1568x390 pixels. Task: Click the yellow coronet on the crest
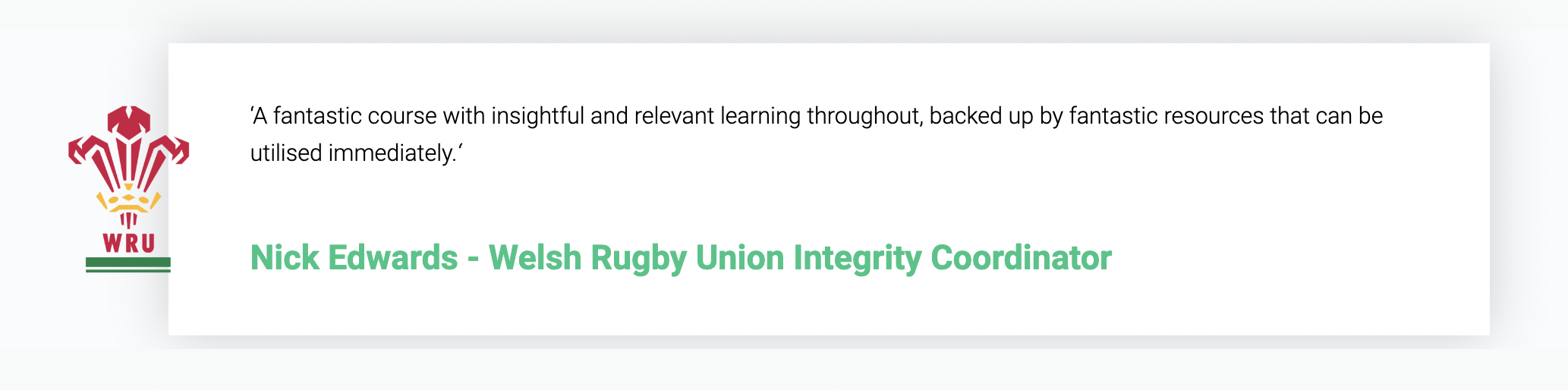tap(128, 203)
